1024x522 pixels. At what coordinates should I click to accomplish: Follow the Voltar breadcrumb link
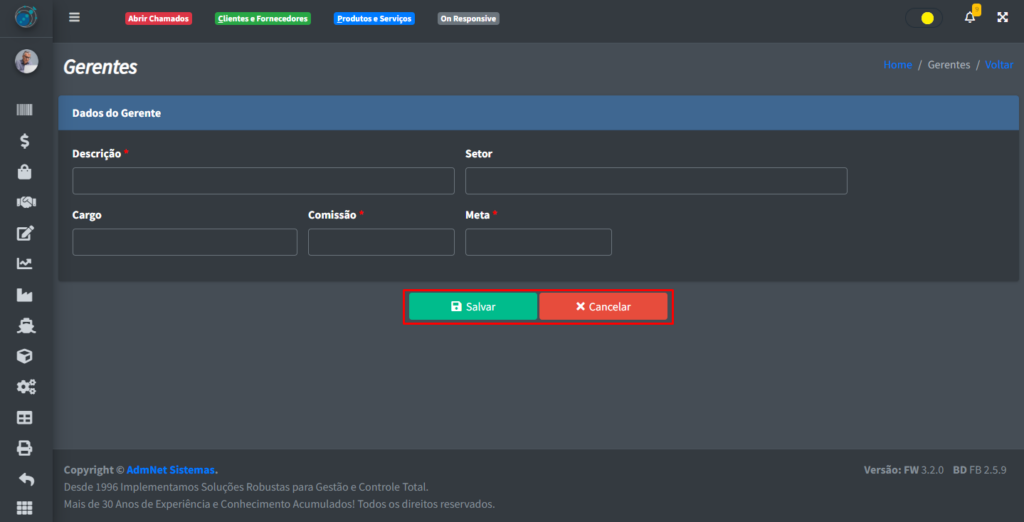tap(998, 65)
